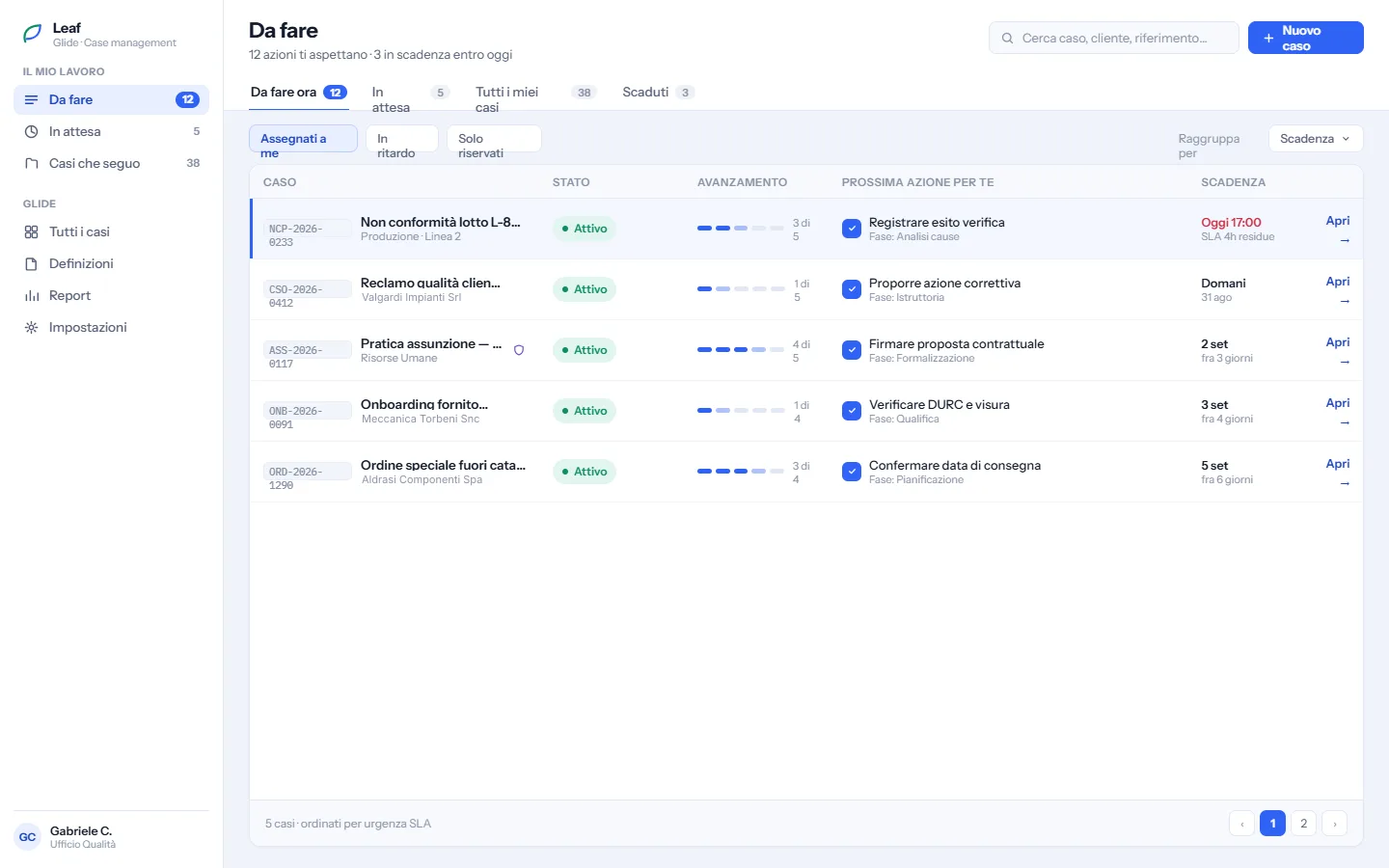Open the Scadenza grouping dropdown

point(1316,139)
